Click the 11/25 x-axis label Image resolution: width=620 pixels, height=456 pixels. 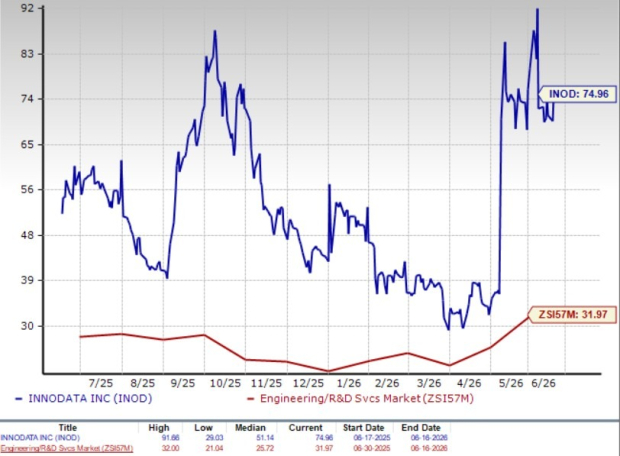(x=267, y=383)
